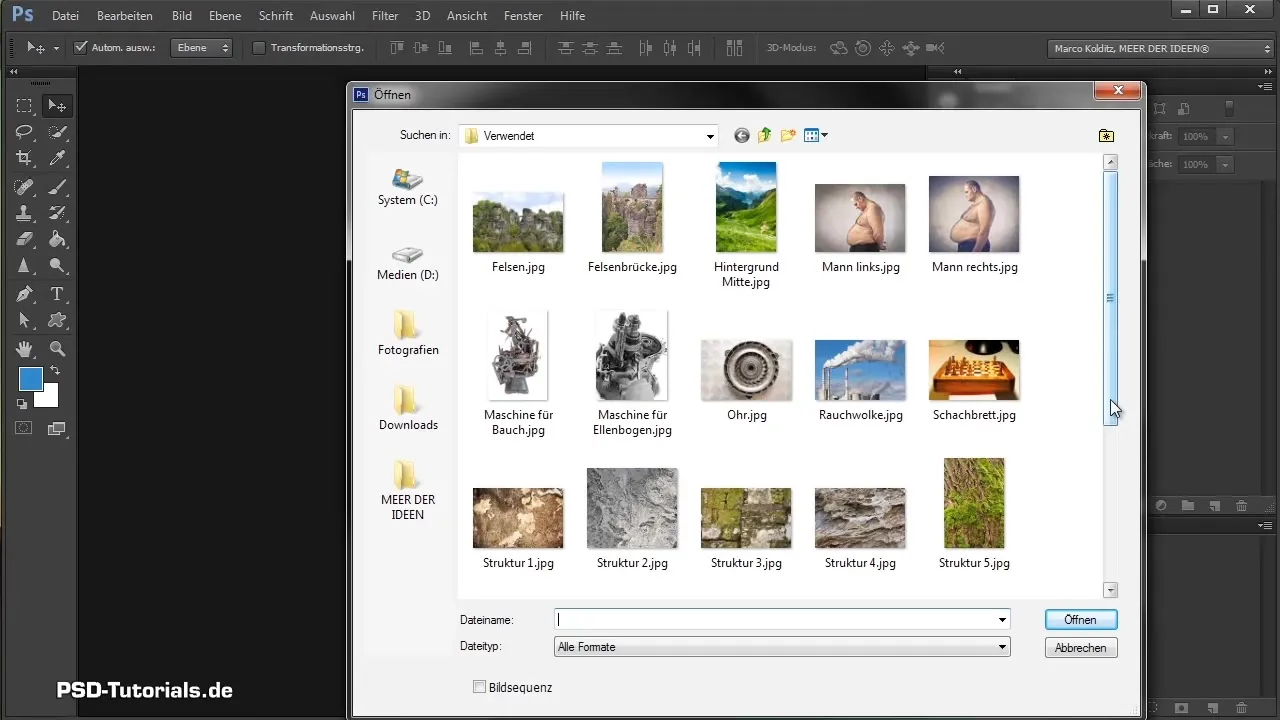The width and height of the screenshot is (1280, 720).
Task: Select the Eraser tool
Action: click(25, 239)
